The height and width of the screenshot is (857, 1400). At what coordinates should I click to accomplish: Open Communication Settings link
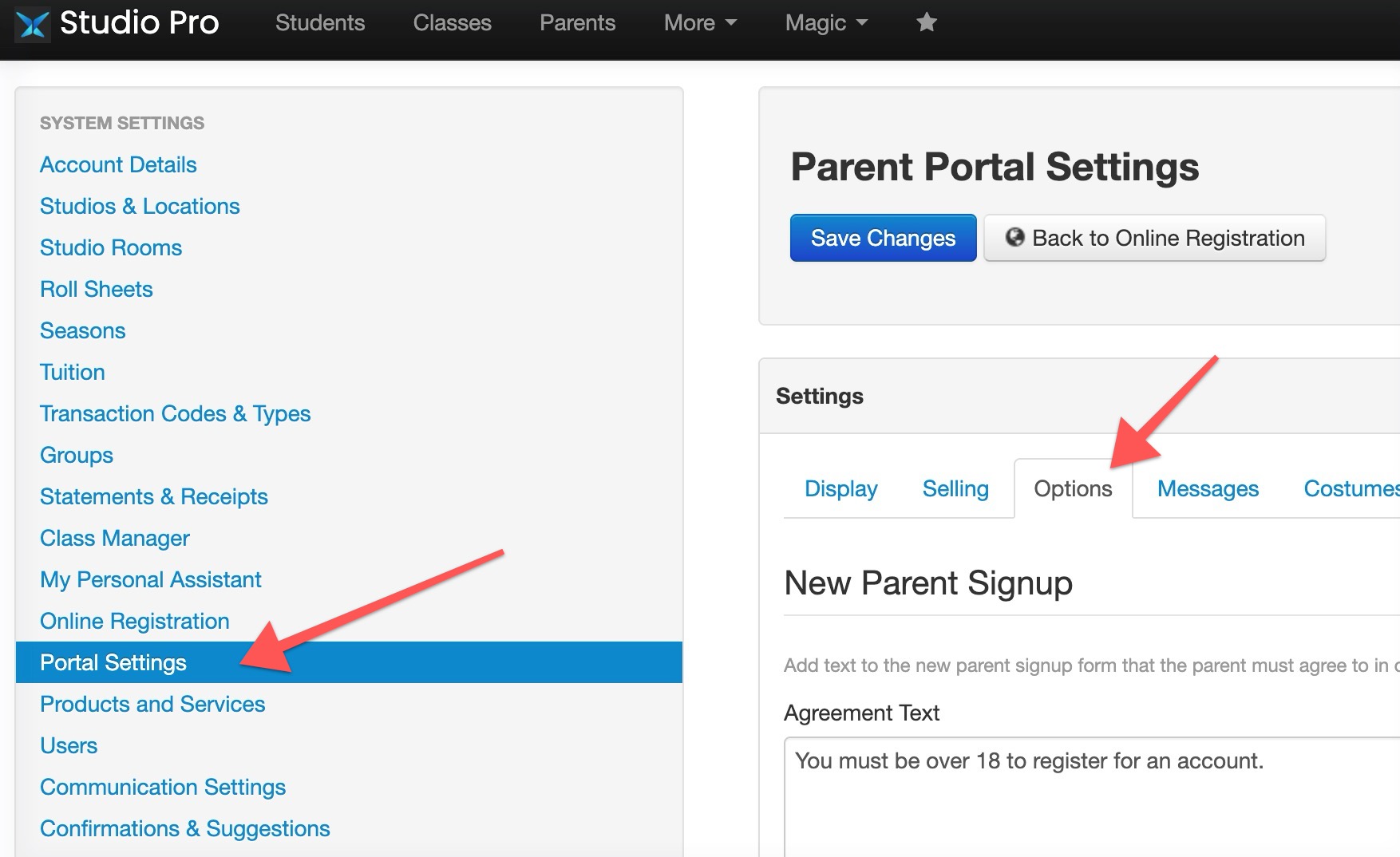coord(163,787)
